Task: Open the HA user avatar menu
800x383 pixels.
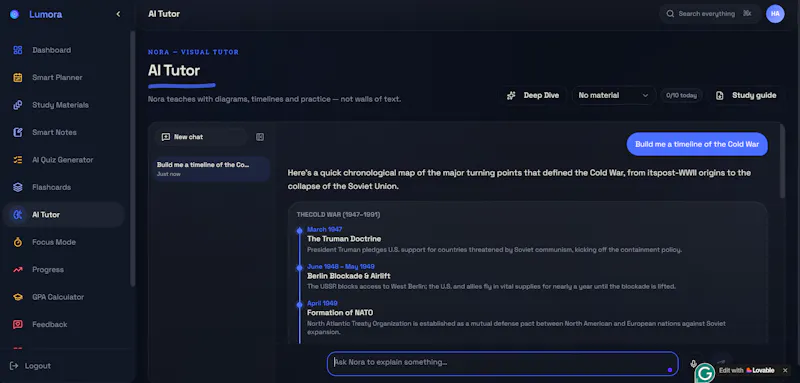Action: [775, 14]
